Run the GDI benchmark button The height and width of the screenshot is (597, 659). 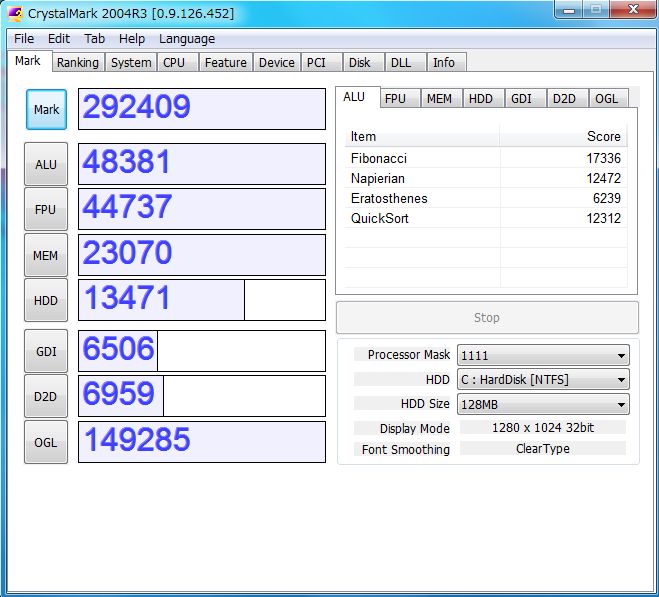click(x=46, y=351)
